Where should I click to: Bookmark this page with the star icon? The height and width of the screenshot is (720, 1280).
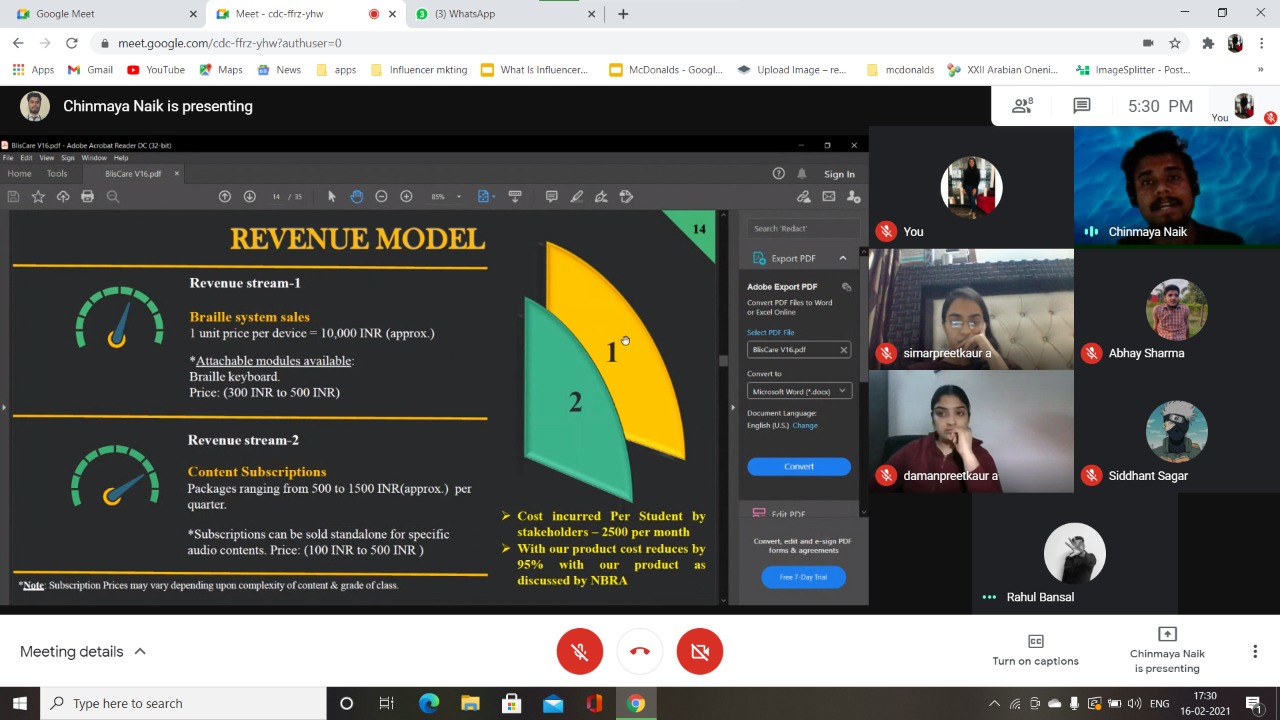coord(1175,43)
